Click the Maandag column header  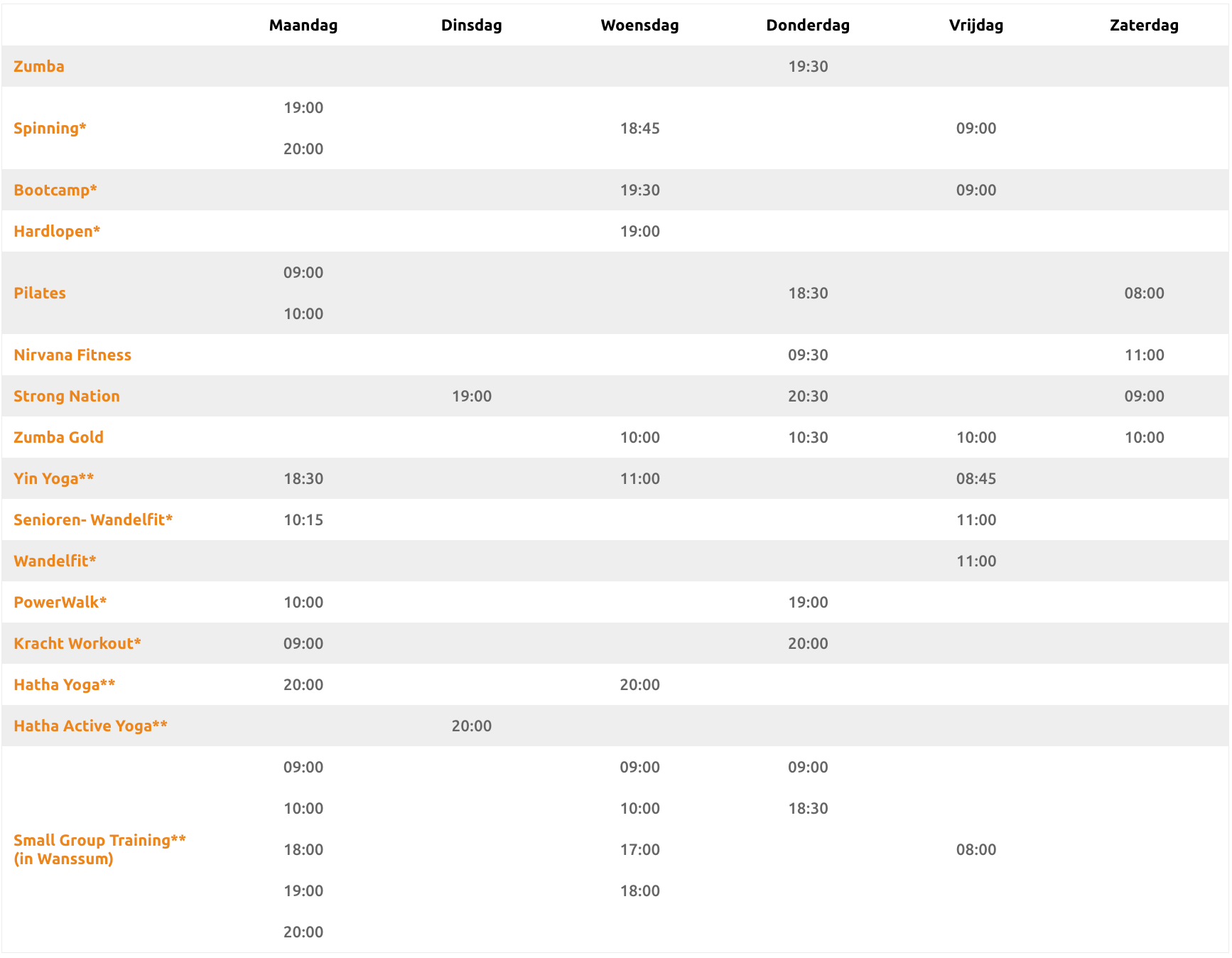303,26
